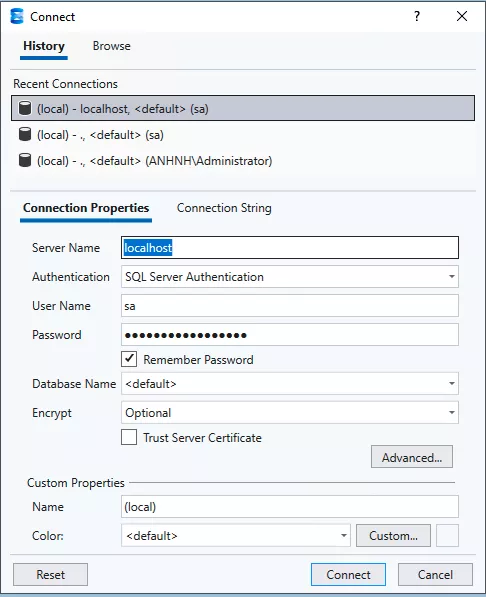
Task: Click the Connect dialog app icon
Action: (17, 16)
